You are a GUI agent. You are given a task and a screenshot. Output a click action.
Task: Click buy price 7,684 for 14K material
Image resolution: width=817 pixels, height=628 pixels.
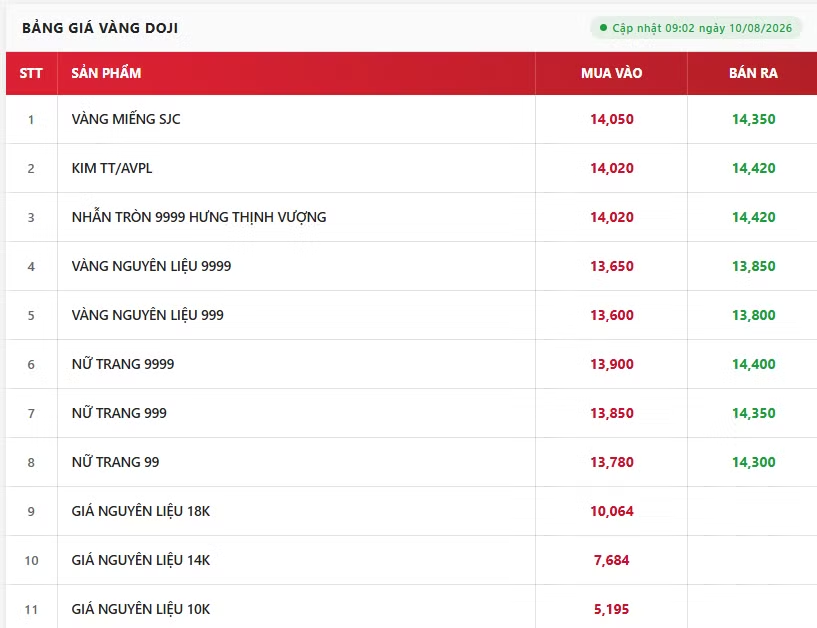pos(612,560)
